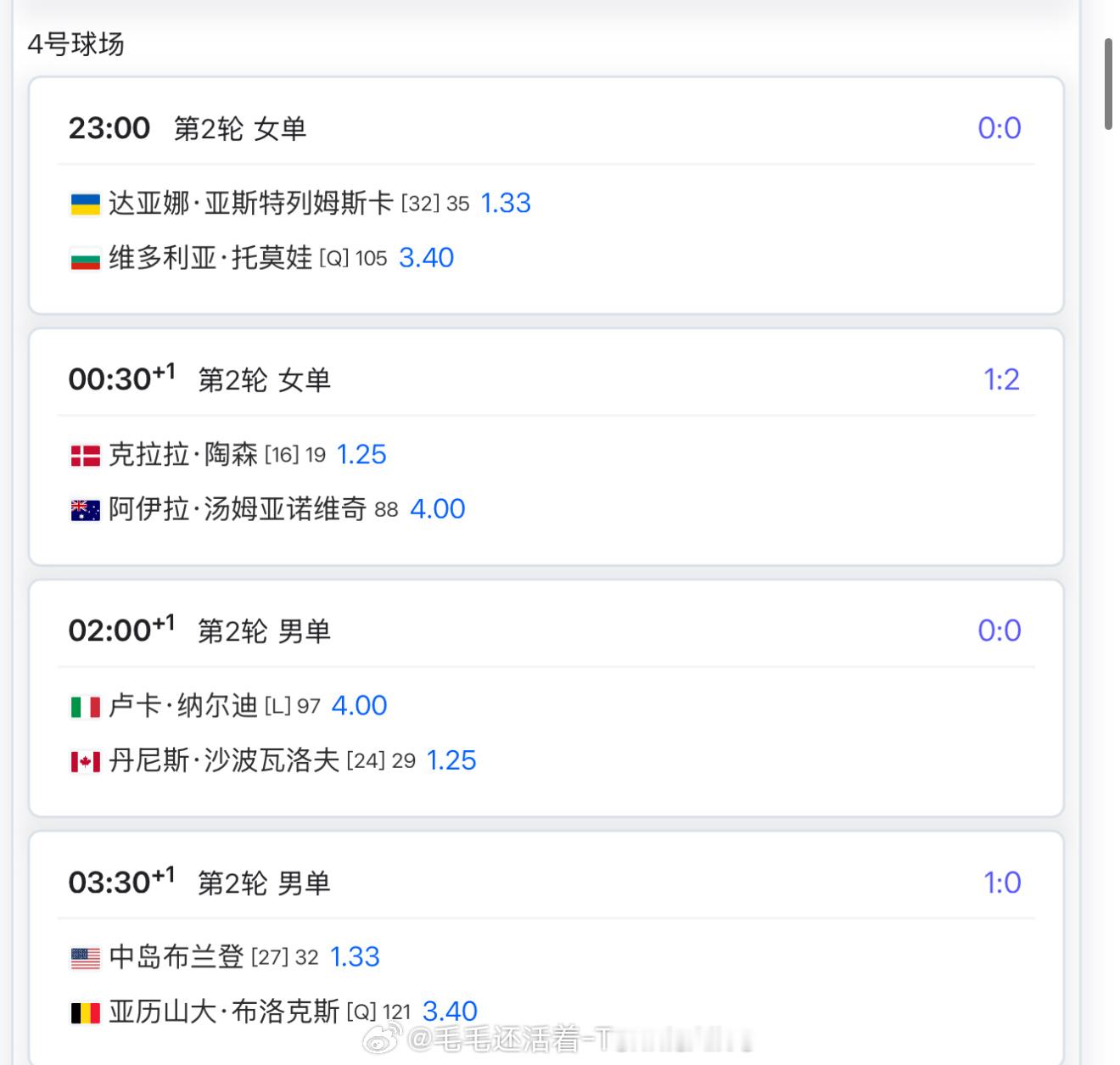Click the Ukraine flag icon beside 达亚娜·亚斯特列姆斯卡
This screenshot has height=1065, width=1120.
(86, 204)
